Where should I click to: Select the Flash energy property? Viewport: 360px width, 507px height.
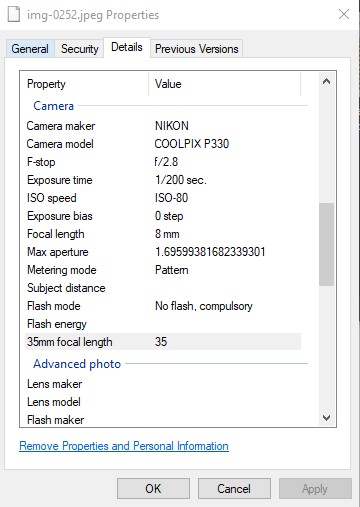click(x=57, y=324)
